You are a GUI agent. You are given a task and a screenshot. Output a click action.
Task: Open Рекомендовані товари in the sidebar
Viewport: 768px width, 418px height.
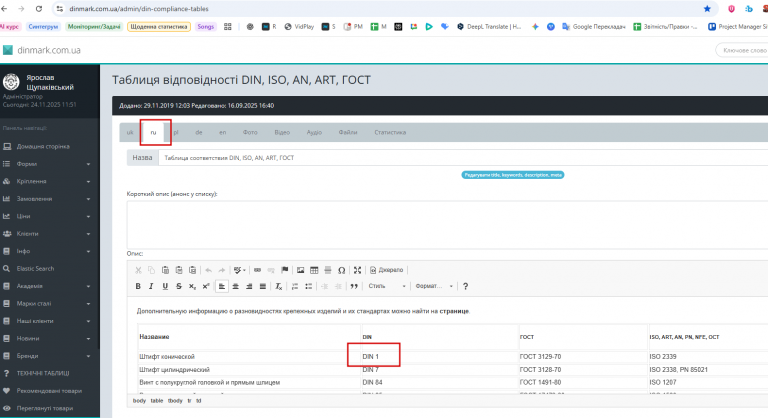(x=48, y=391)
